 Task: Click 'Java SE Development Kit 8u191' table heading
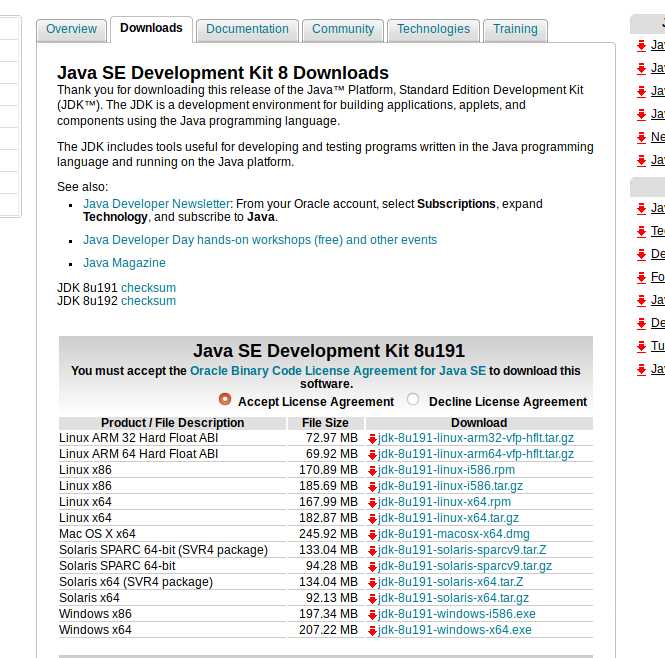(x=329, y=351)
